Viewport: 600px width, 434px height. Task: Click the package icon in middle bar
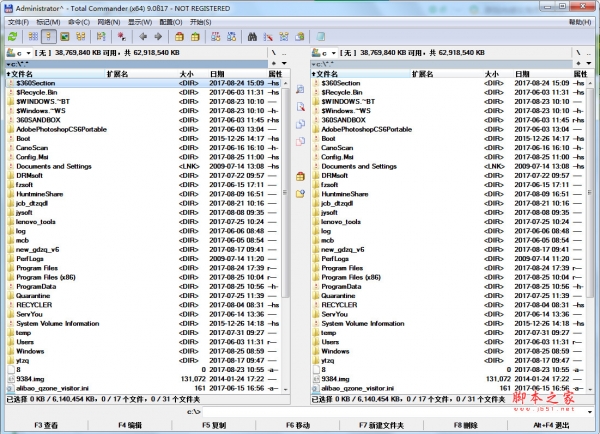pyautogui.click(x=300, y=176)
